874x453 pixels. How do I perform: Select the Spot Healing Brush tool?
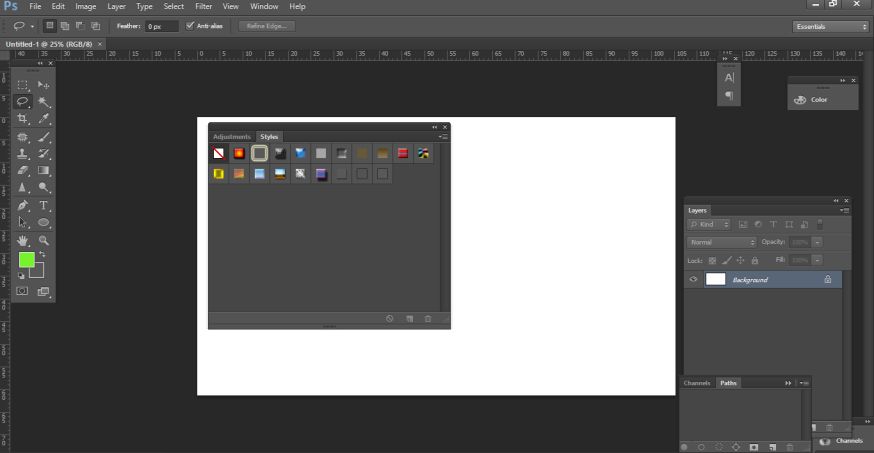point(22,137)
